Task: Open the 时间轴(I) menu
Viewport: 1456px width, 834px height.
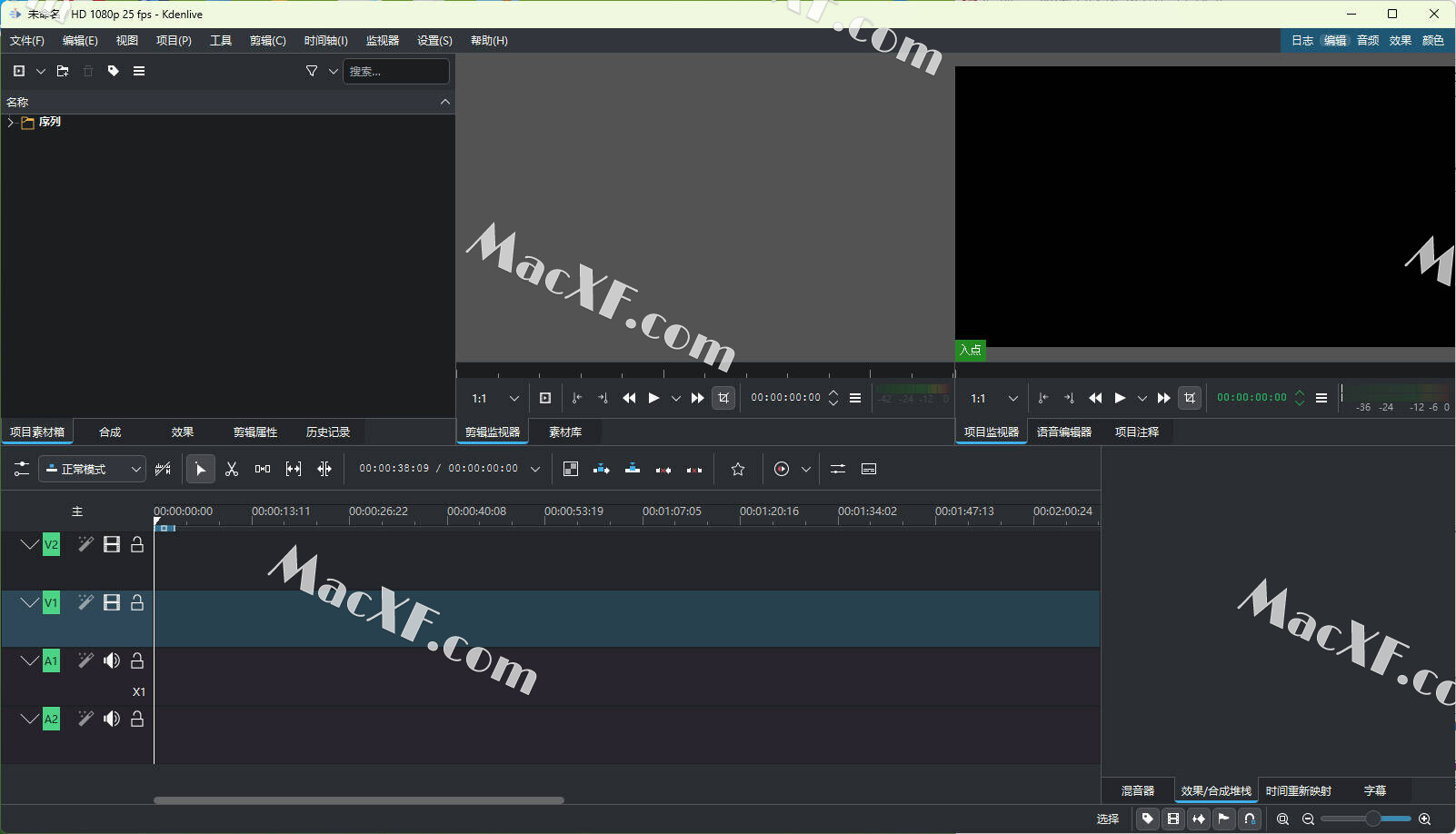Action: click(326, 41)
